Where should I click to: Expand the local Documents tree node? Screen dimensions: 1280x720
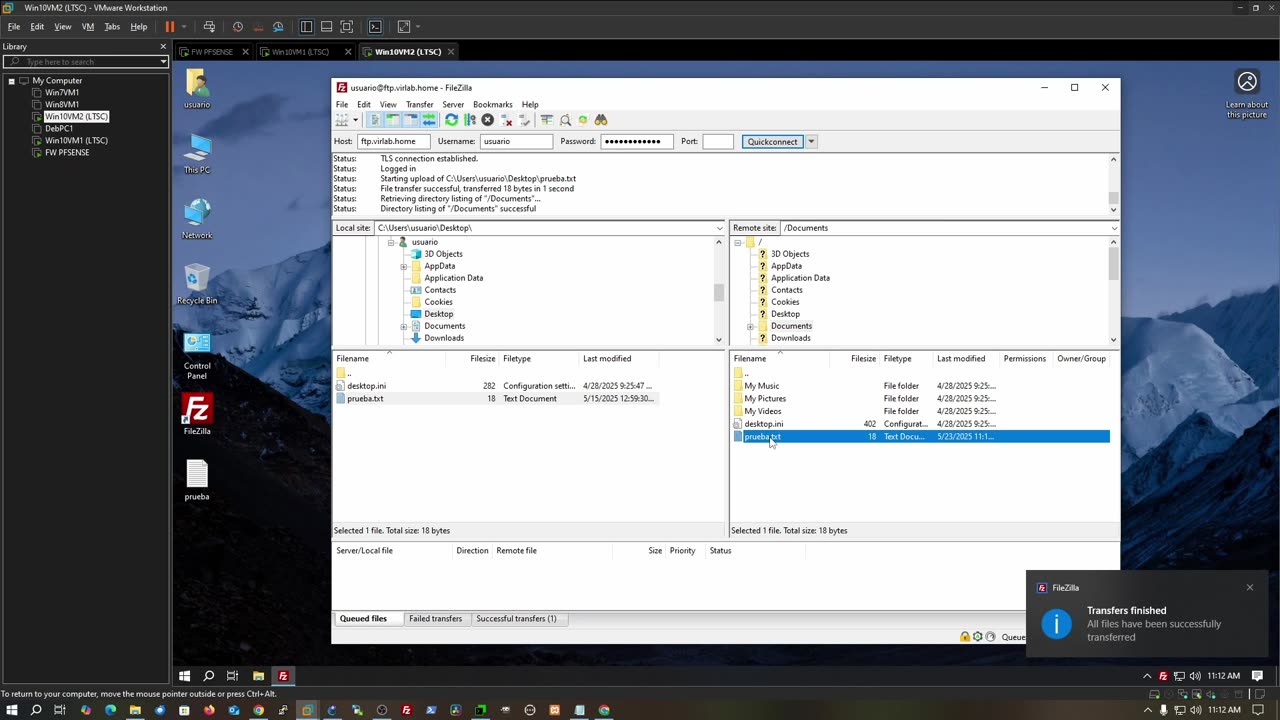(x=403, y=326)
